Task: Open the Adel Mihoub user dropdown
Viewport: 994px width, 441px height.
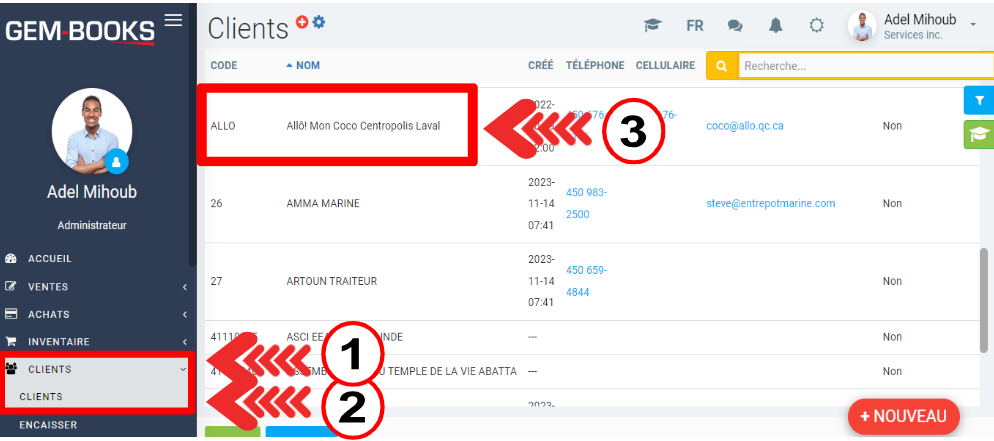Action: pyautogui.click(x=918, y=26)
